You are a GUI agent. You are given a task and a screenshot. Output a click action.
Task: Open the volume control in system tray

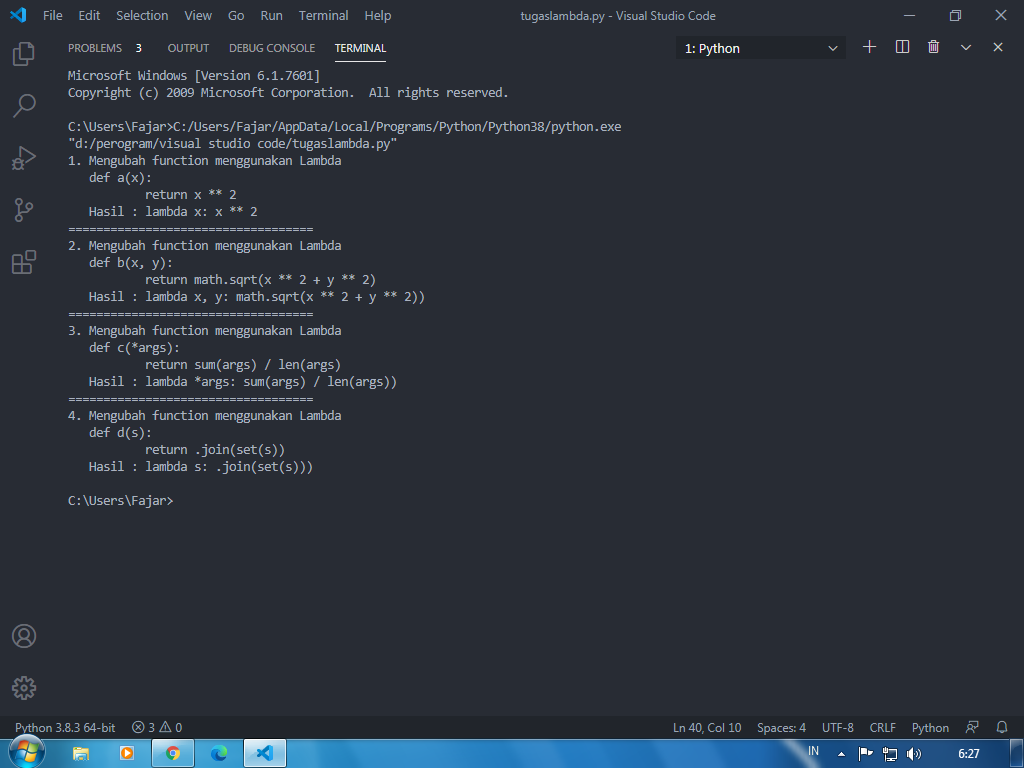(914, 754)
